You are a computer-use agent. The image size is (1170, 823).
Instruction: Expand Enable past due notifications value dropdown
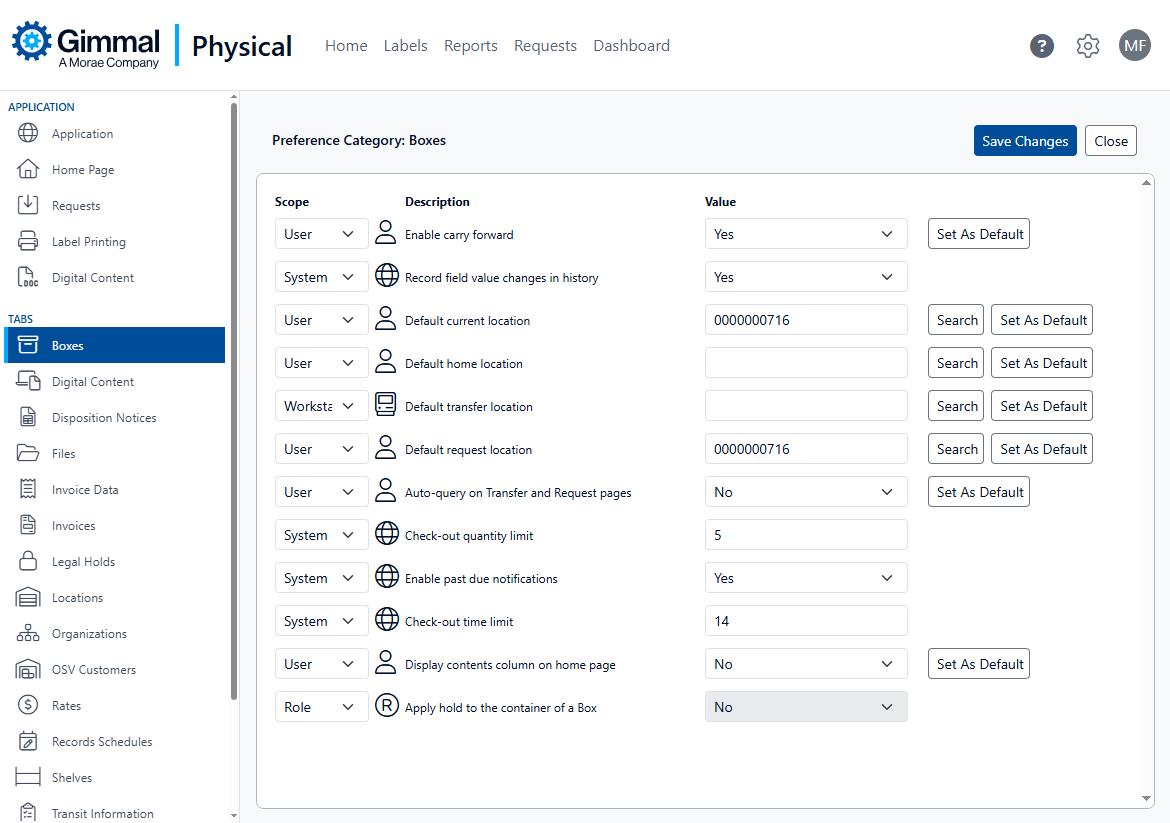[x=805, y=578]
